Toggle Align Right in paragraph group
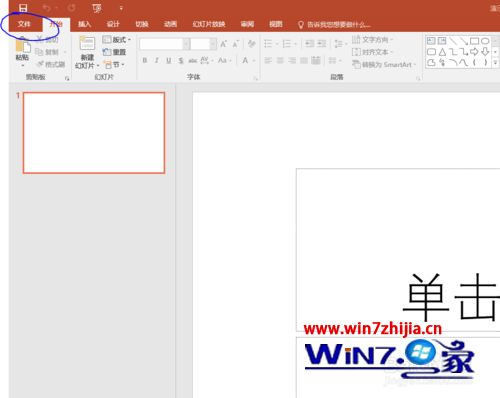500x398 pixels. click(x=292, y=60)
